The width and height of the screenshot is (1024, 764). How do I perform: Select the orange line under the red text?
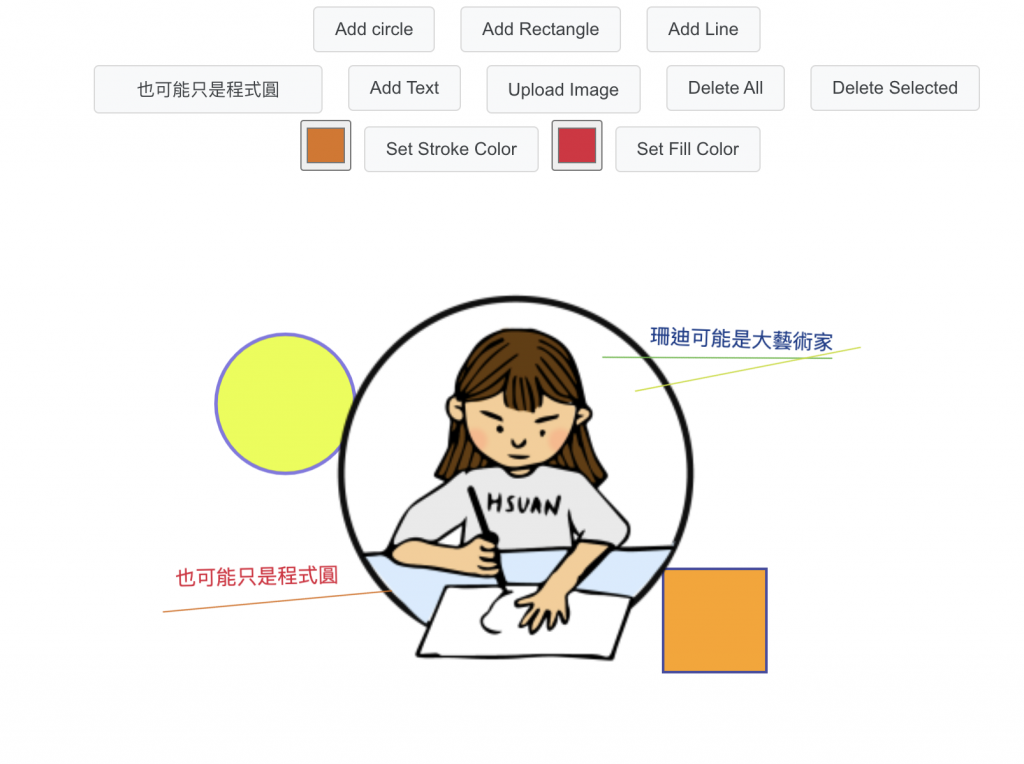[x=277, y=601]
